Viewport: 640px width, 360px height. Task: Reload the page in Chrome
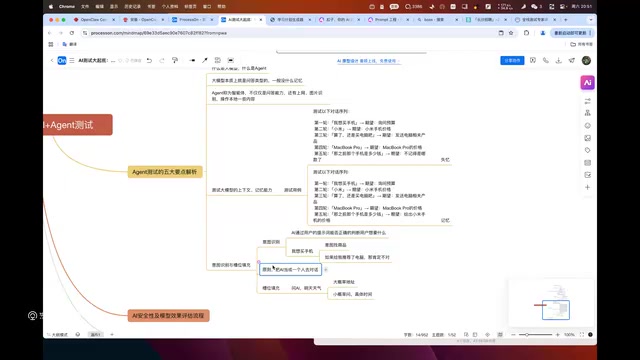(72, 33)
